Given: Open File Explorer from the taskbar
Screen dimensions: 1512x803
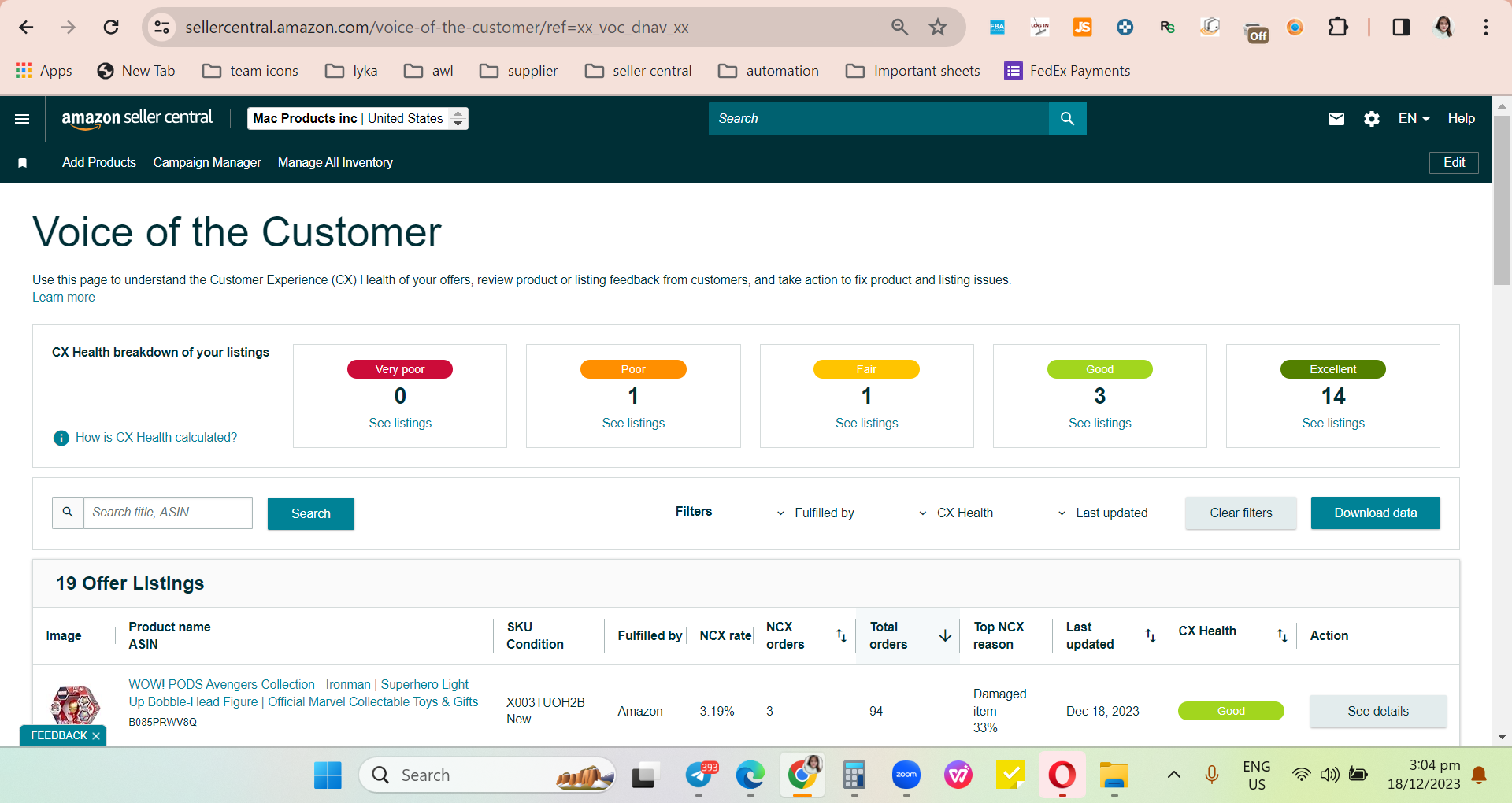Looking at the screenshot, I should (1114, 775).
